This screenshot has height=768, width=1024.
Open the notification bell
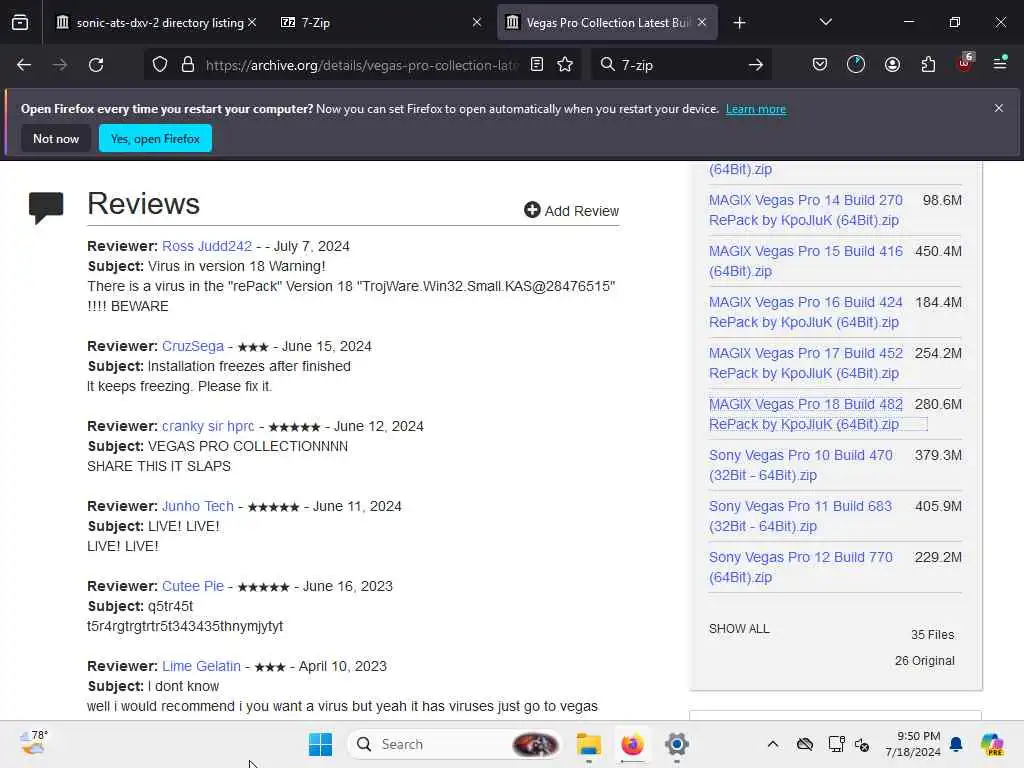click(x=956, y=744)
